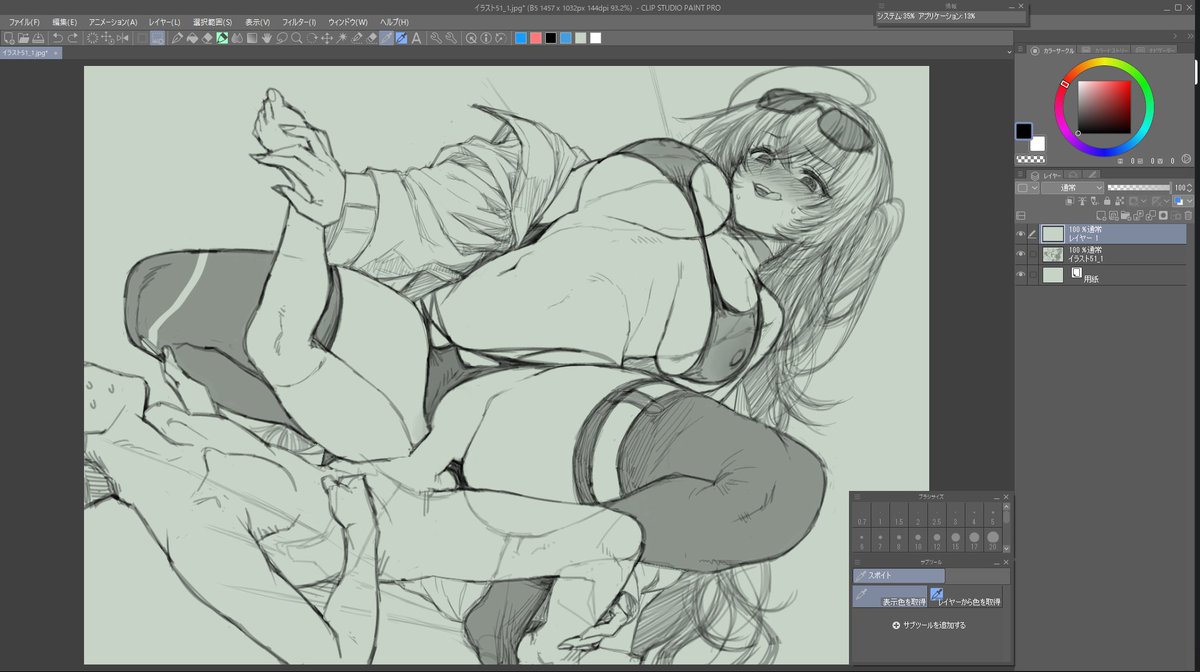The image size is (1200, 672).
Task: Click the Redo arrow icon
Action: pos(73,38)
